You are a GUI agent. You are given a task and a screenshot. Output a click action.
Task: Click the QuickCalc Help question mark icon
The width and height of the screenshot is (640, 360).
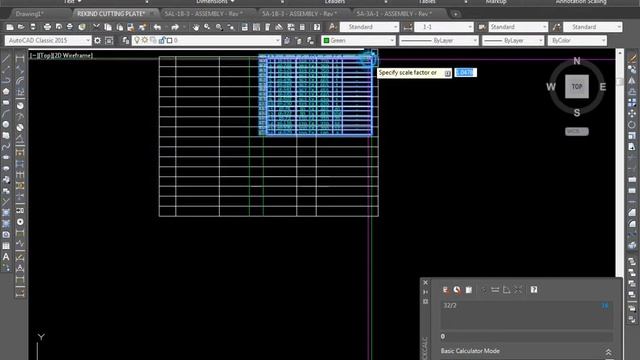[534, 290]
